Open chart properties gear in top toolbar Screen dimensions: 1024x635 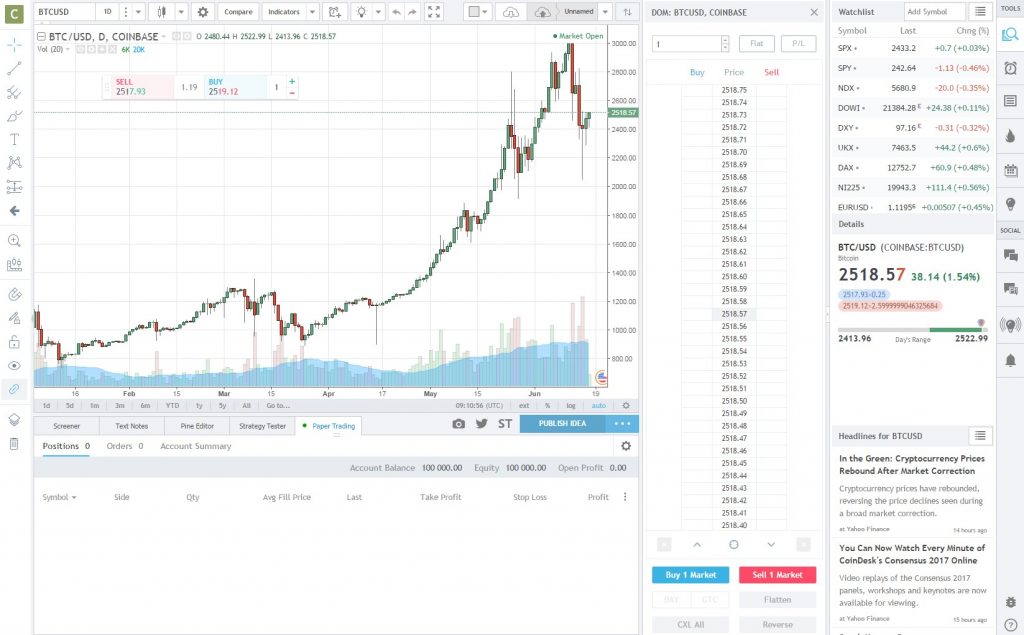point(203,12)
